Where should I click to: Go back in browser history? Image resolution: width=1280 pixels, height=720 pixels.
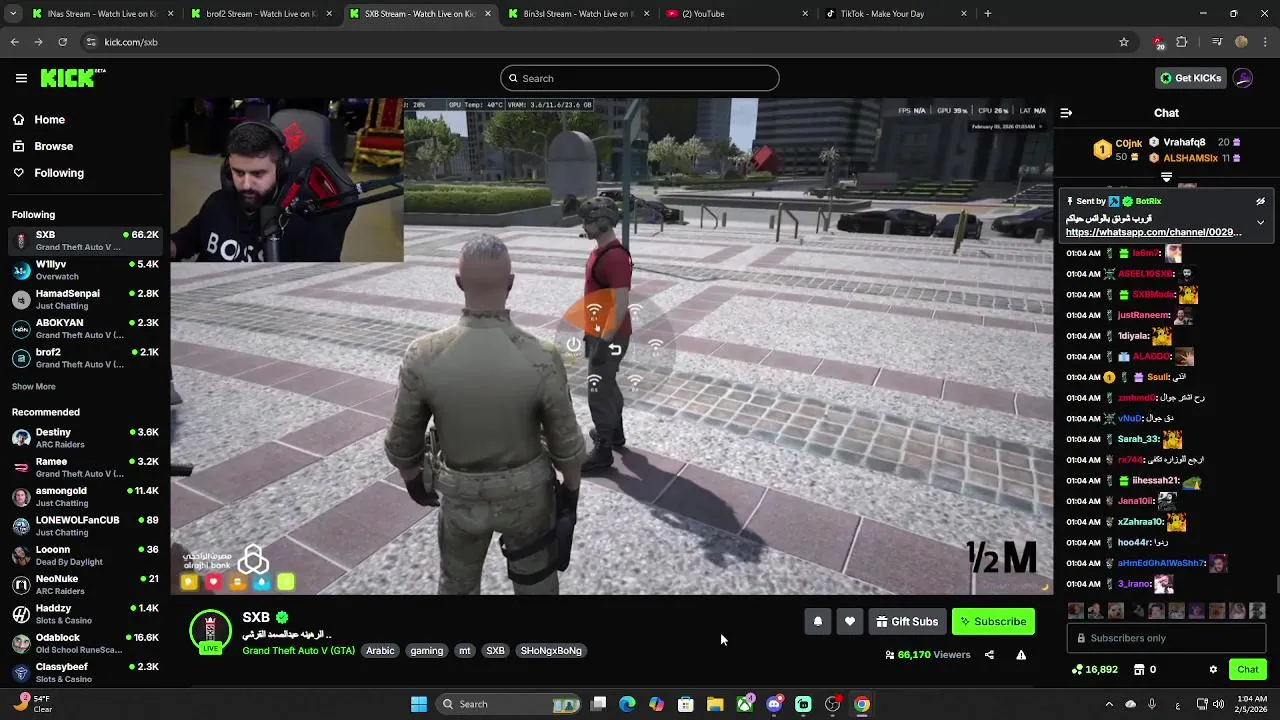(14, 42)
